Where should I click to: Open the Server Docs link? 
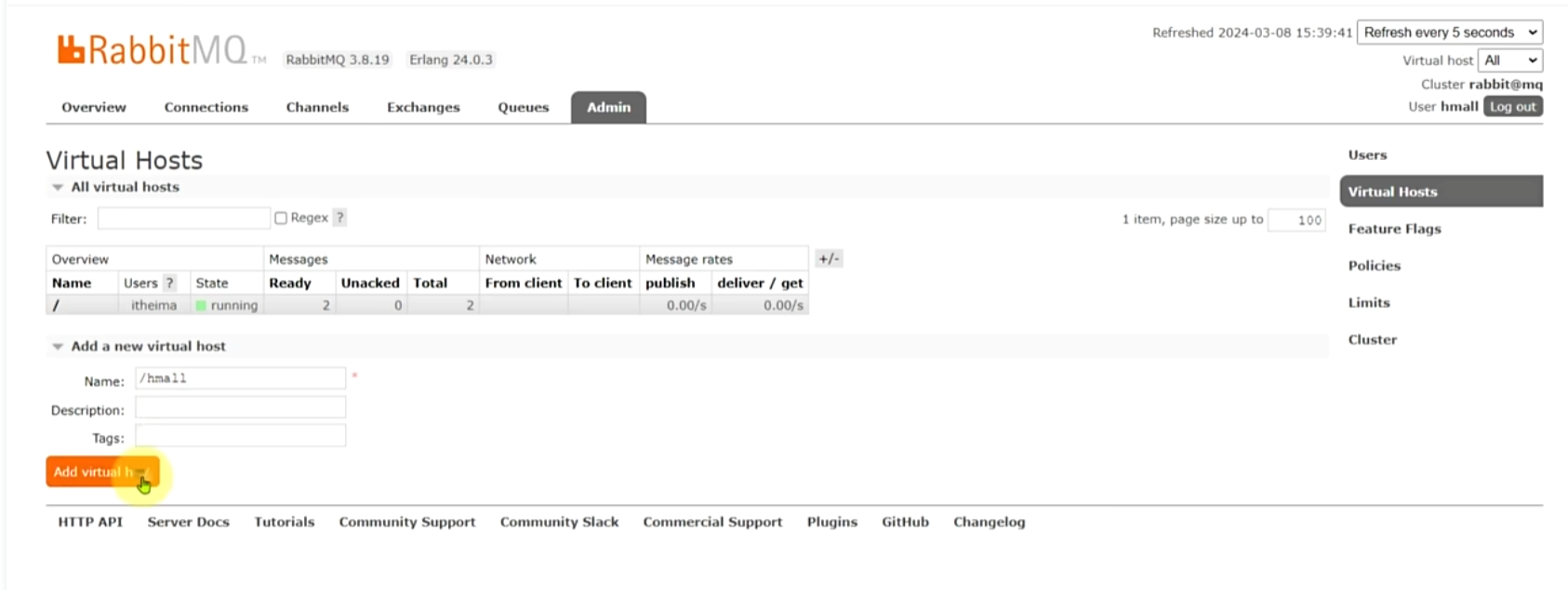click(x=188, y=522)
